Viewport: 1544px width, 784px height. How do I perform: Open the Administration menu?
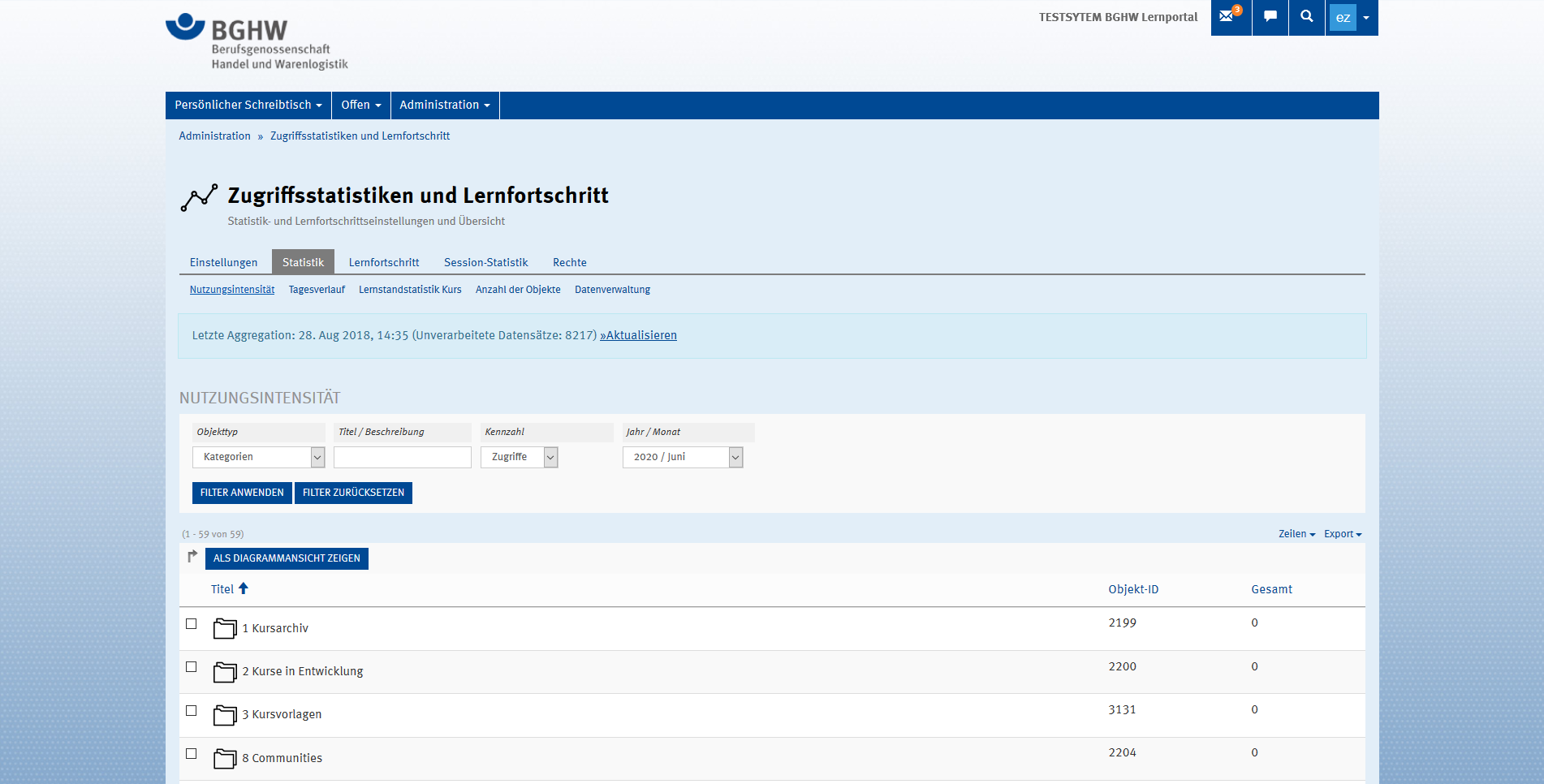pyautogui.click(x=444, y=105)
